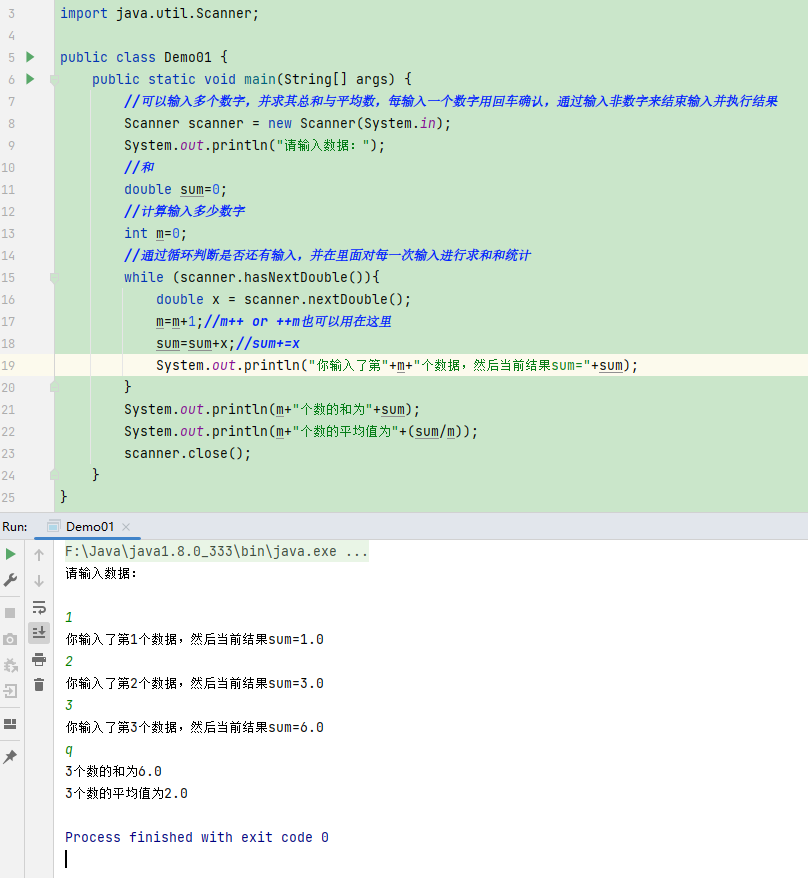This screenshot has width=808, height=878.
Task: Click line number 19 in the gutter
Action: point(8,366)
